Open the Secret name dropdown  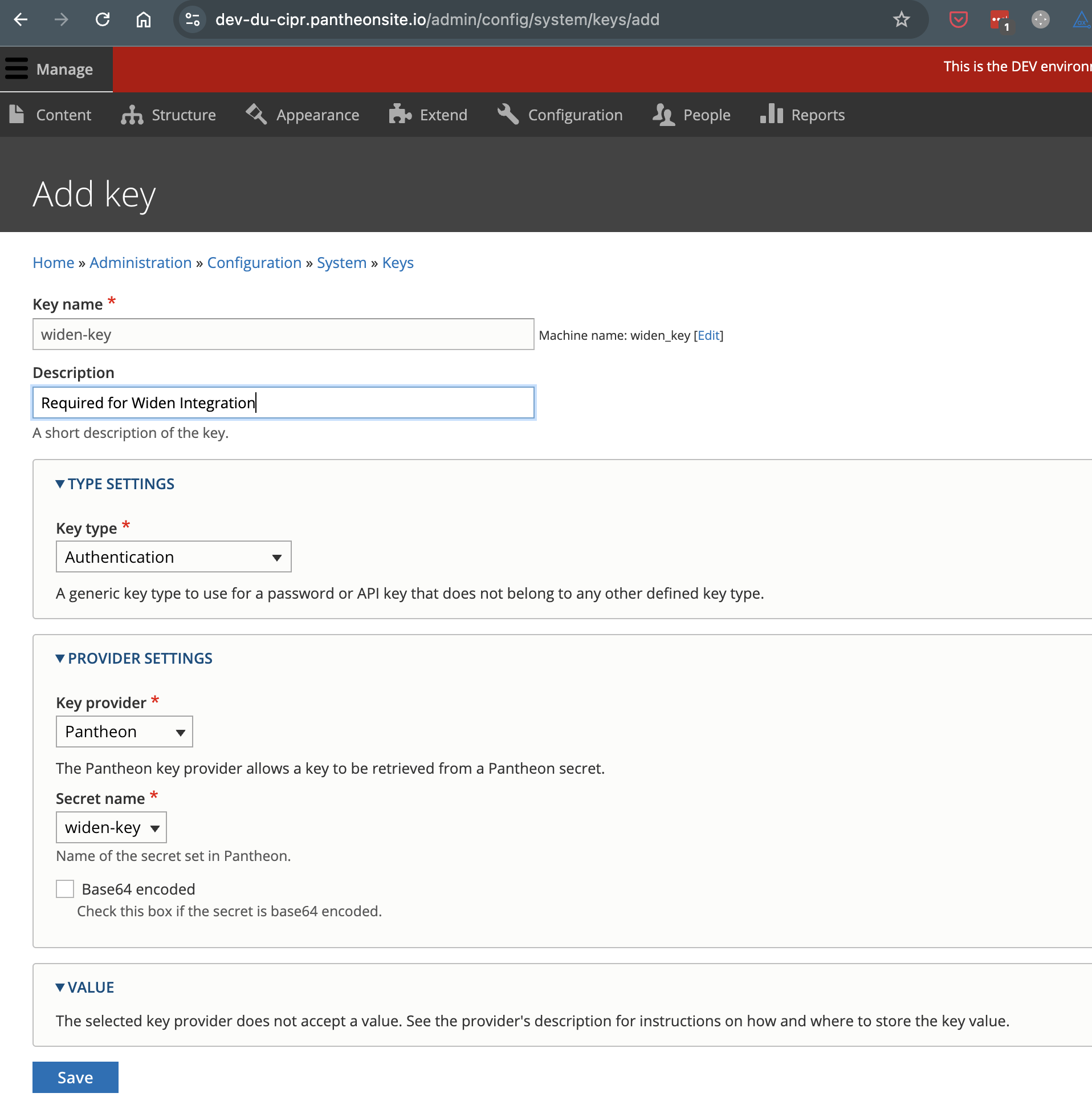click(x=111, y=827)
